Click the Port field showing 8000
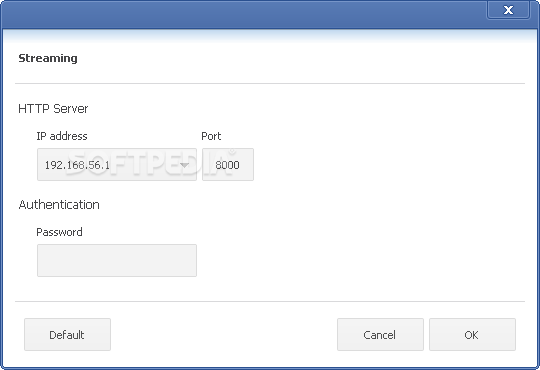 pos(228,165)
